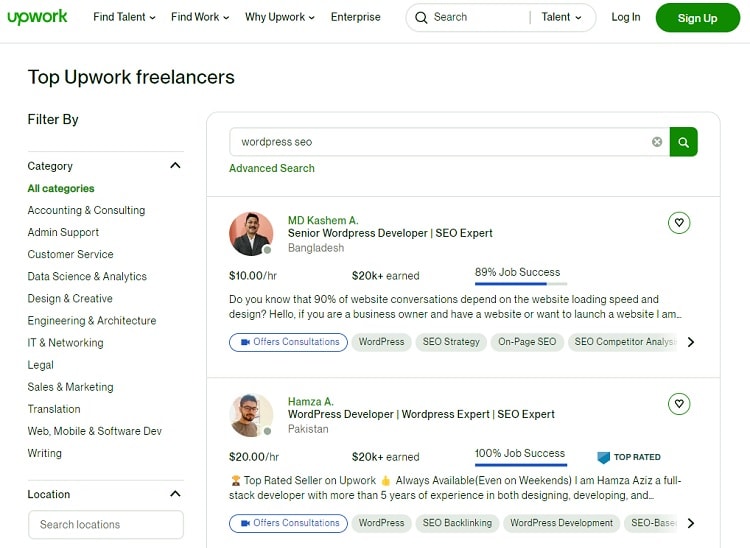The width and height of the screenshot is (750, 548).
Task: Show more skill tags for Hamza A.
Action: coord(691,523)
